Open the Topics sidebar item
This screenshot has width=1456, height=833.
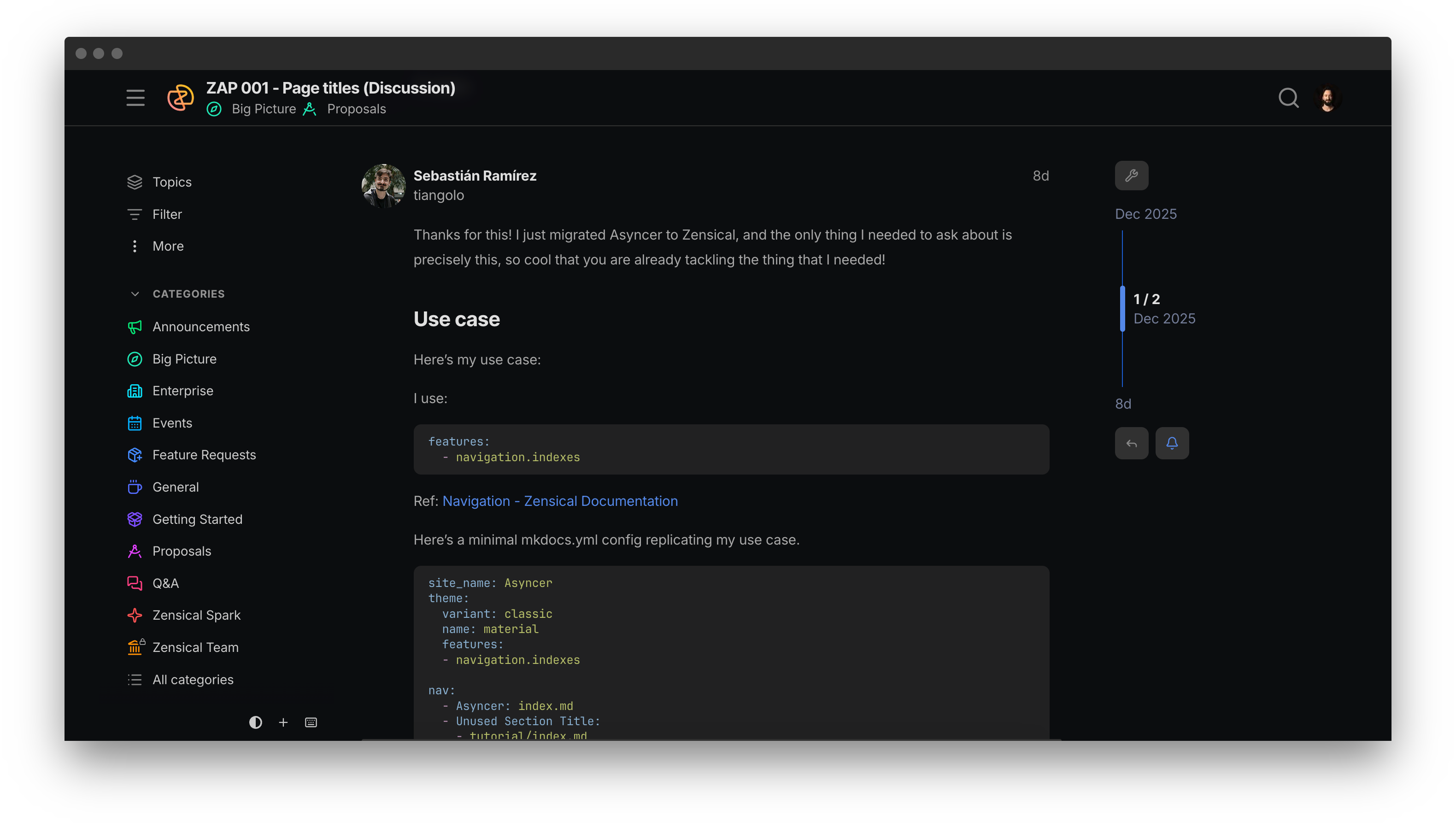[x=171, y=182]
